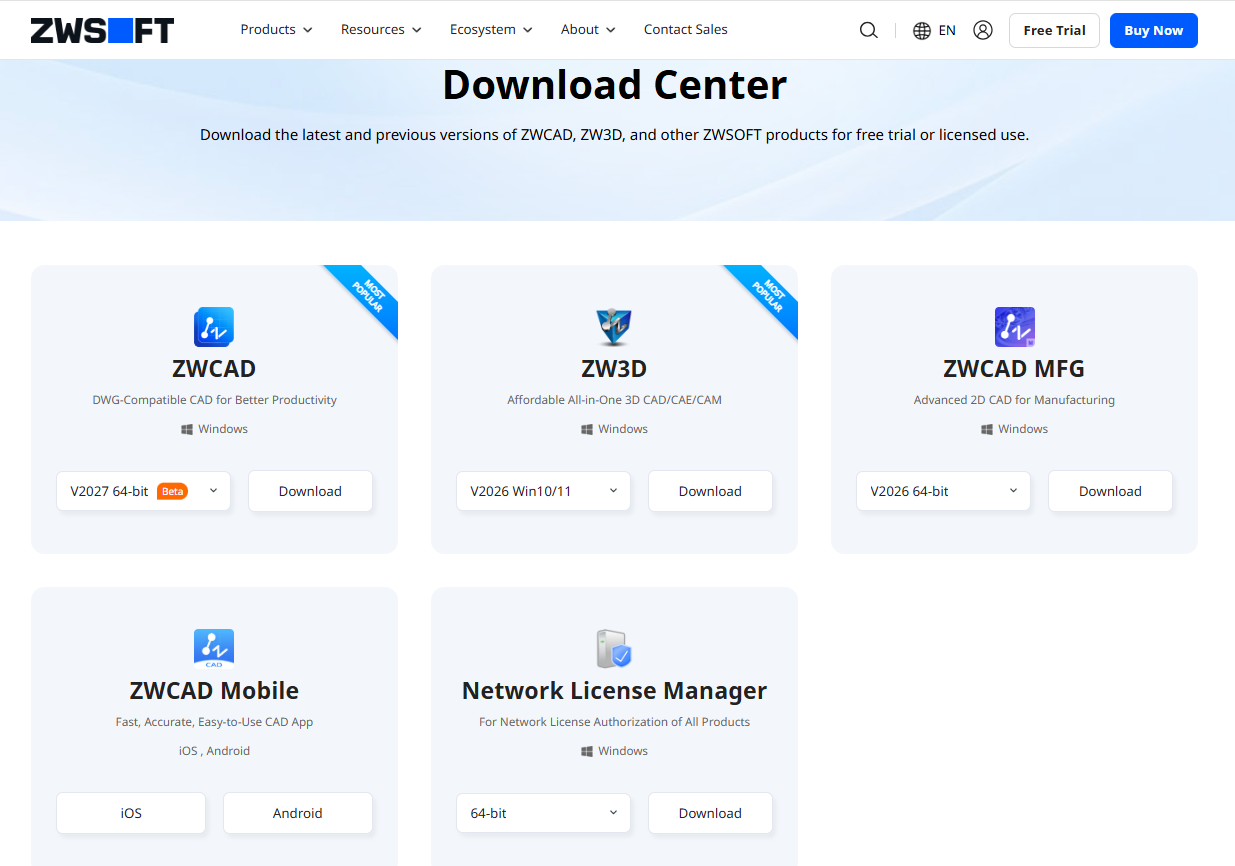
Task: Click Windows logo under Network License Manager
Action: 587,751
